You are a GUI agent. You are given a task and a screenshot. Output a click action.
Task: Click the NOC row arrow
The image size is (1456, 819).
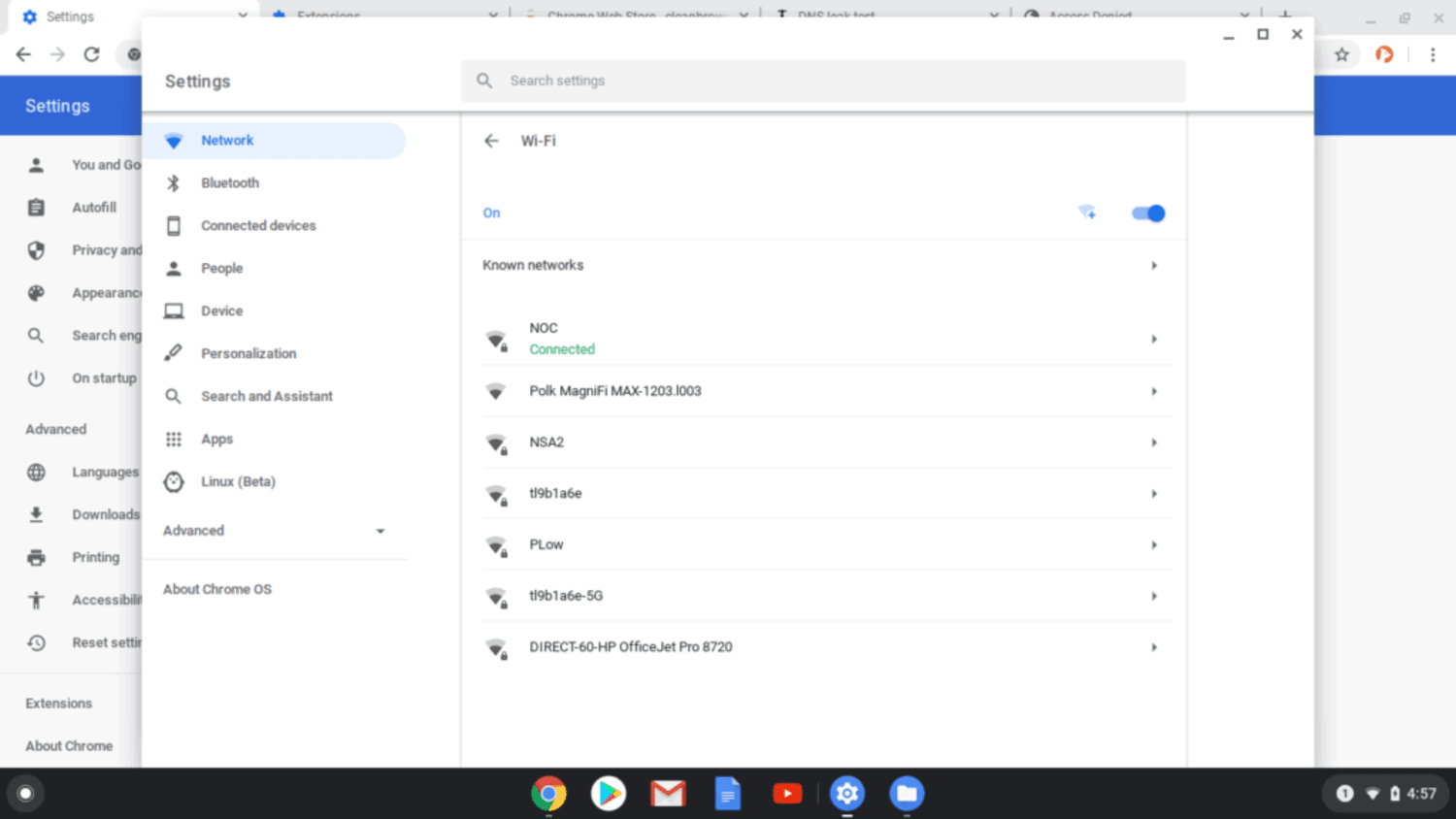click(1154, 339)
